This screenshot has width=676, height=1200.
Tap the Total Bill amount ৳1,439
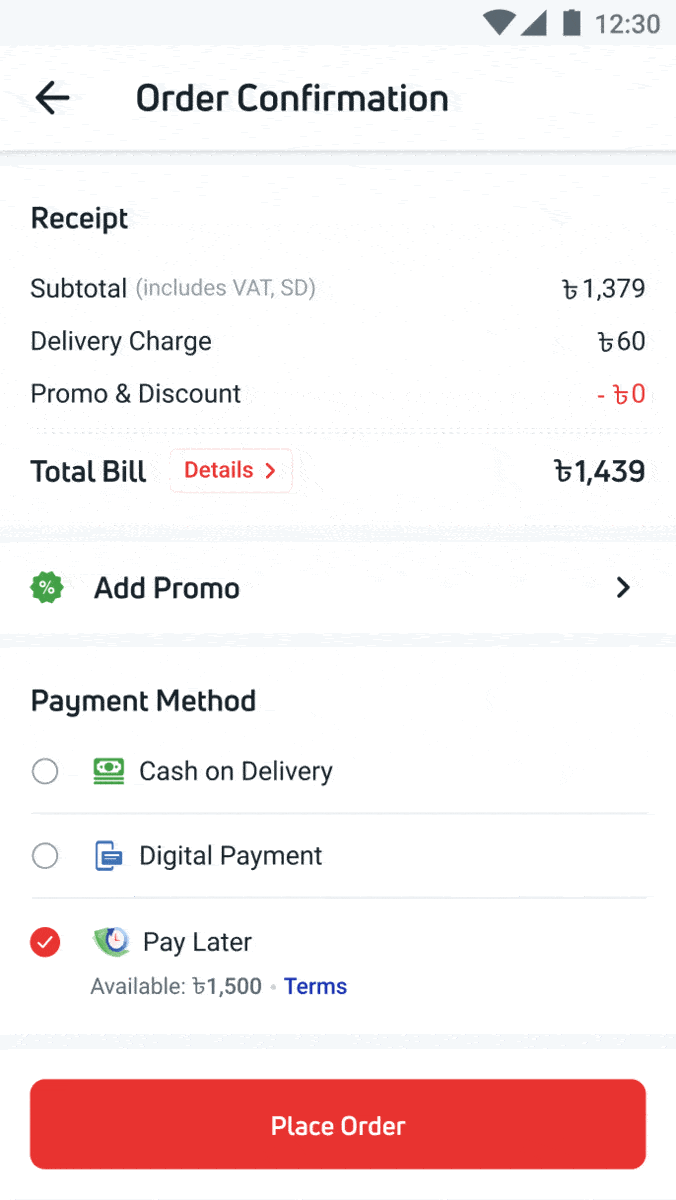tap(600, 472)
